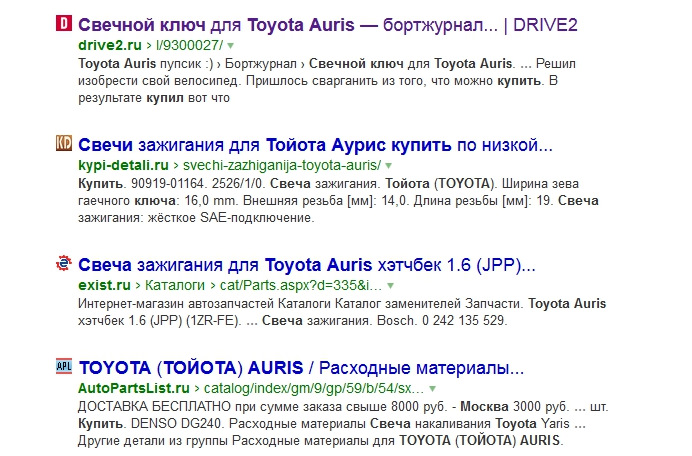Expand the dropdown arrow after l/9300027/
Viewport: 692px width, 456px height.
230,45
